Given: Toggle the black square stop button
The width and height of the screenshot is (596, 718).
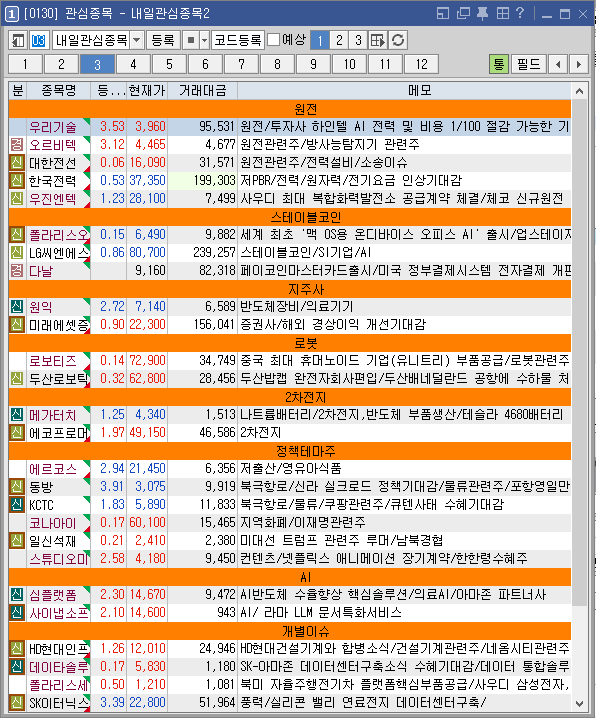Looking at the screenshot, I should point(191,40).
